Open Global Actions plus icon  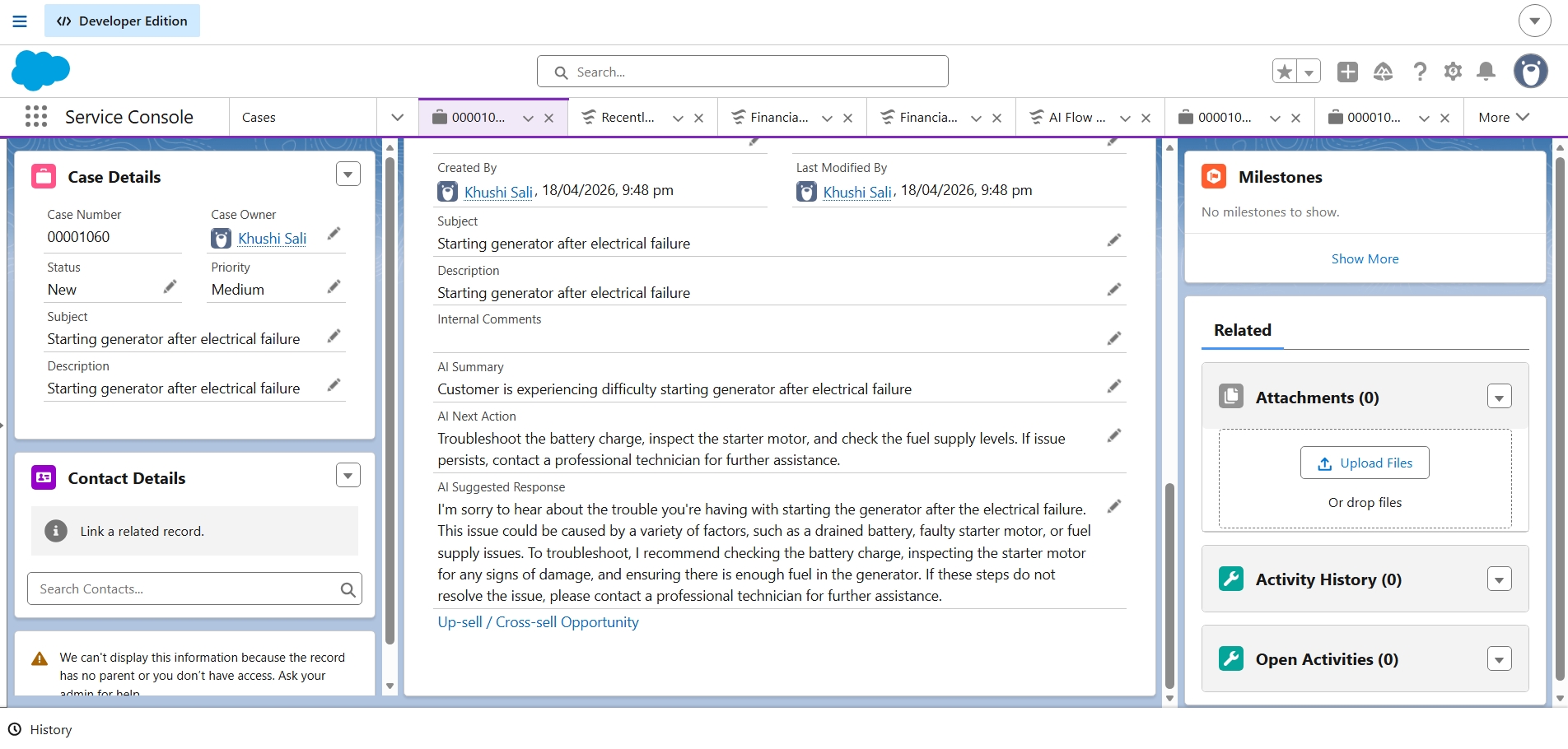click(1347, 72)
